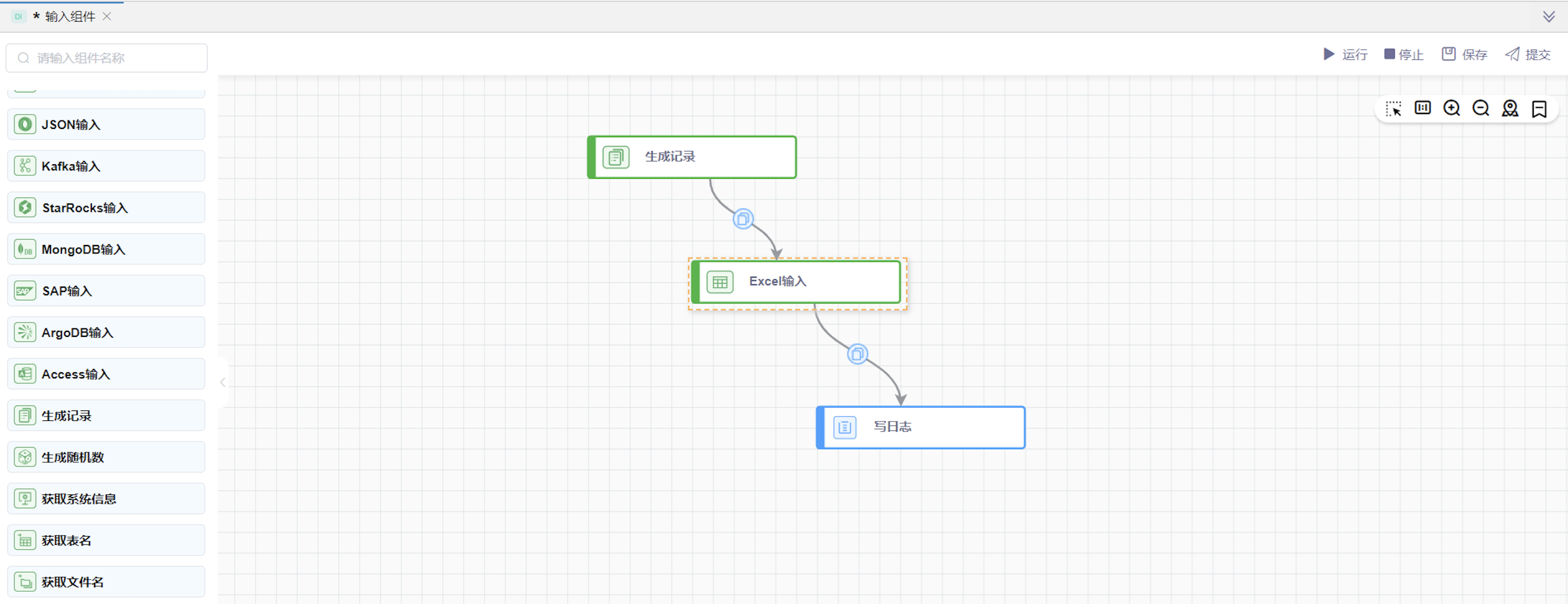Image resolution: width=1568 pixels, height=604 pixels.
Task: Click the copy icon on the upper connector
Action: coord(743,219)
